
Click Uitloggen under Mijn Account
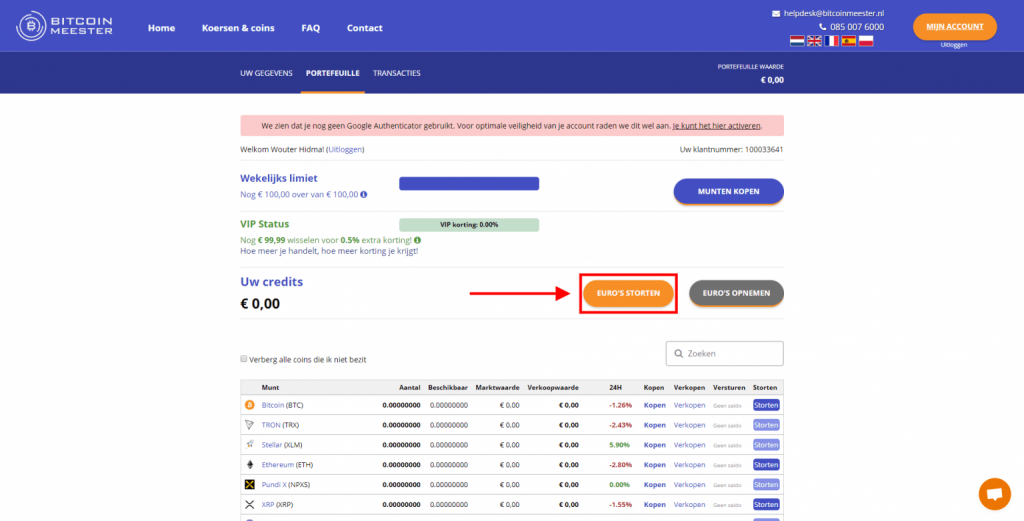pos(954,45)
